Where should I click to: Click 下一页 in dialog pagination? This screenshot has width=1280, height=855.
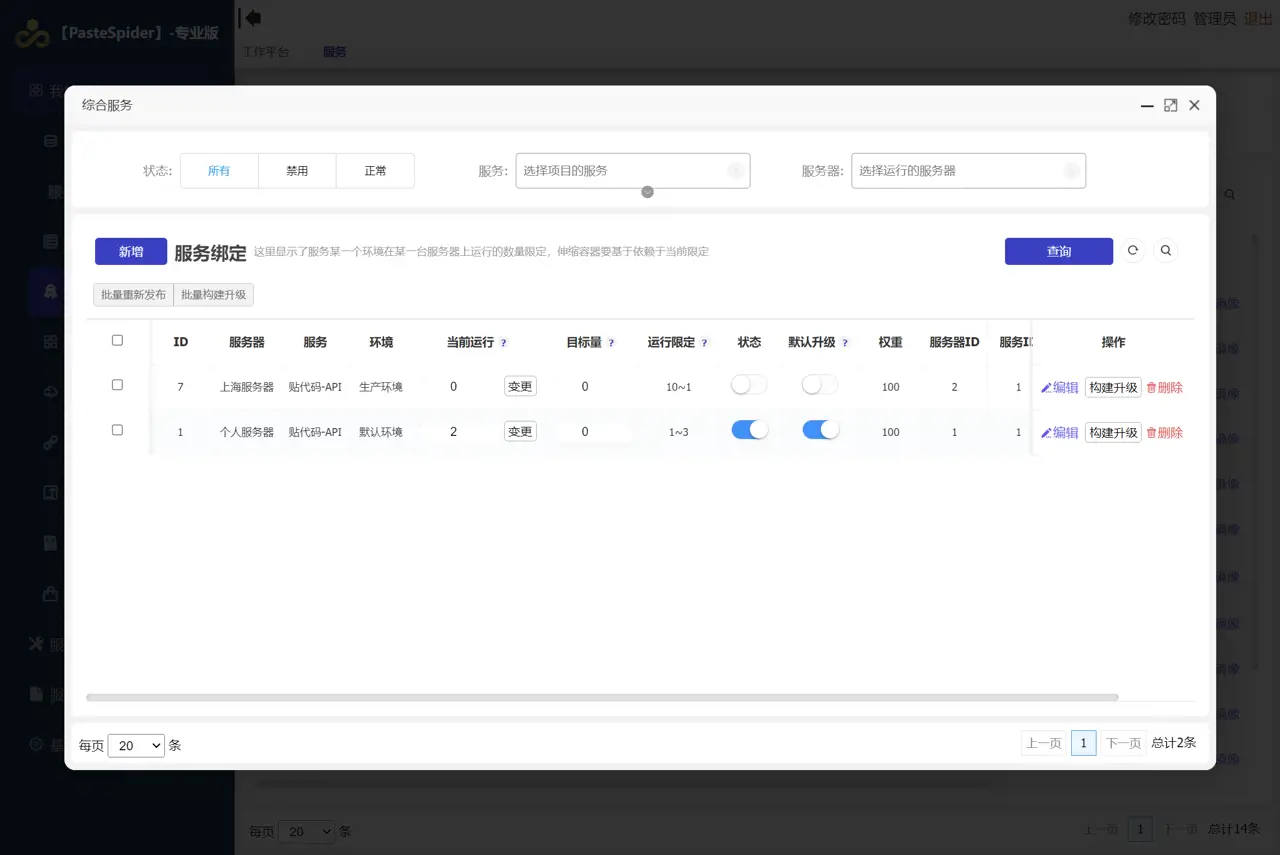tap(1123, 743)
